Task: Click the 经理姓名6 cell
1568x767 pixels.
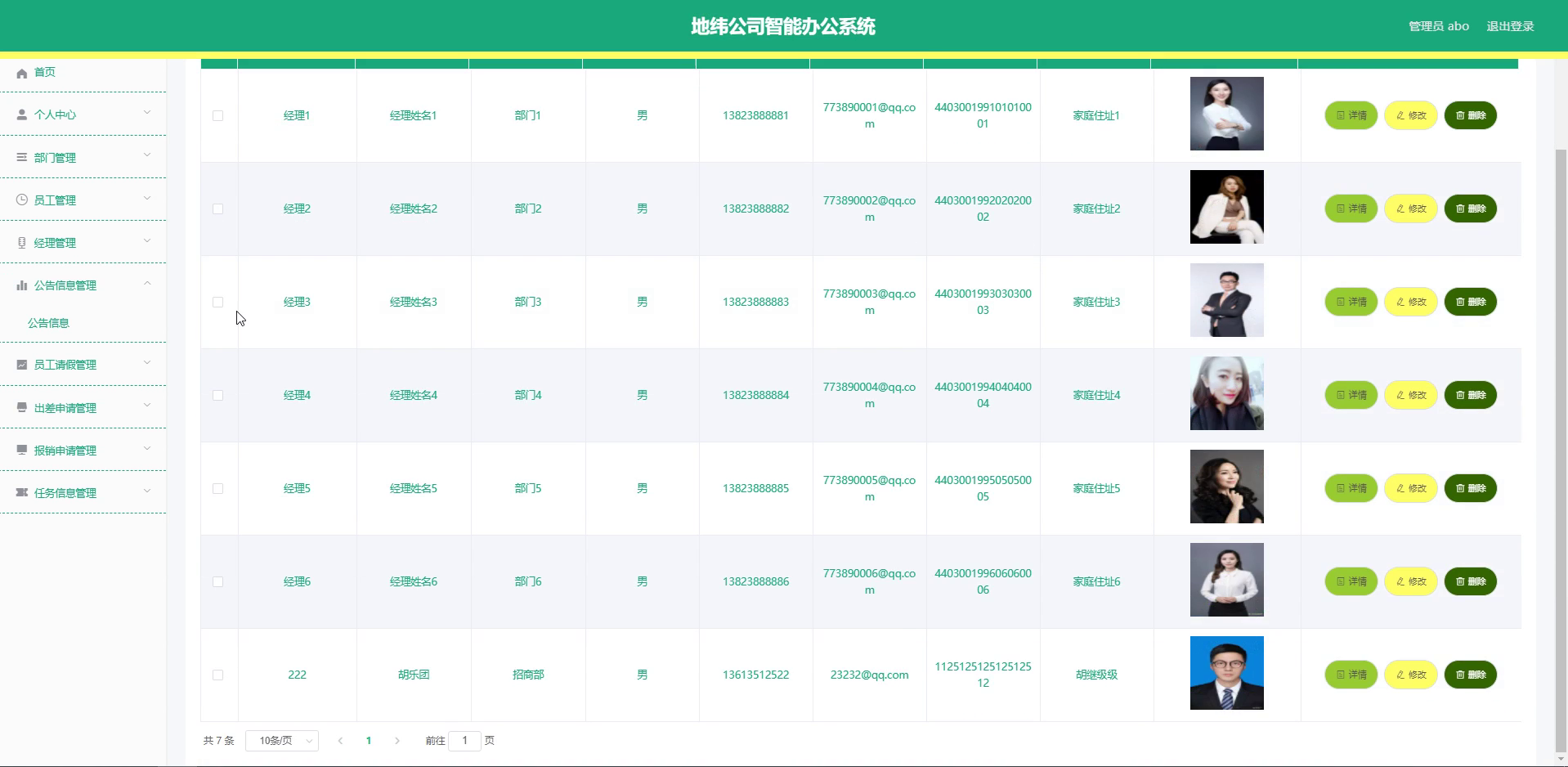Action: pos(413,581)
